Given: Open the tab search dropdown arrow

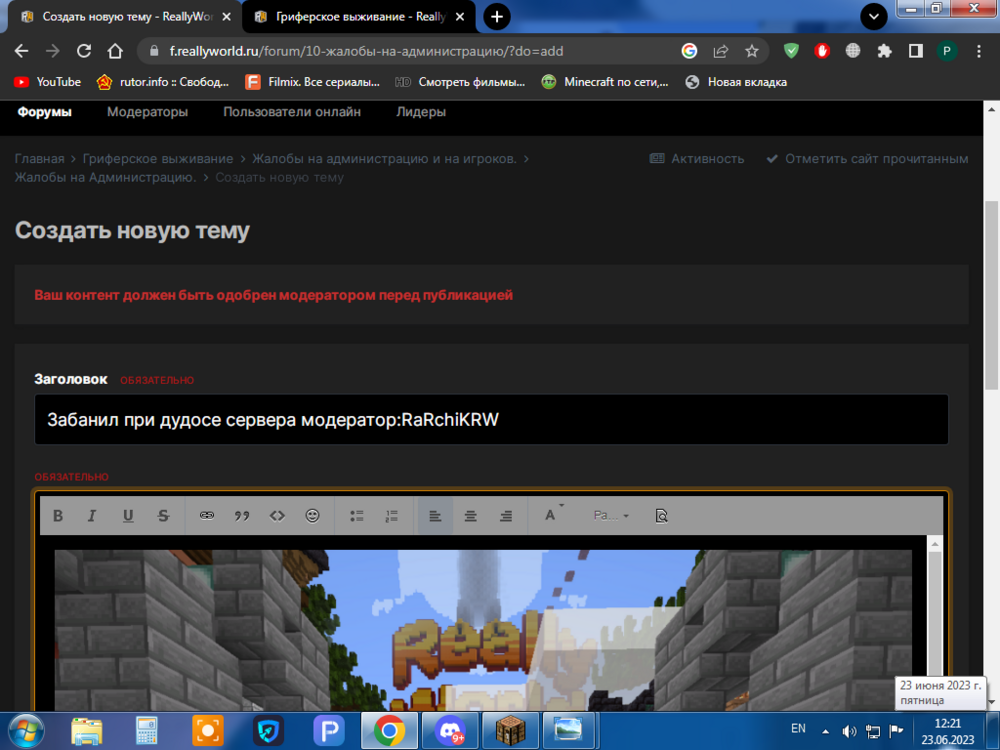Looking at the screenshot, I should tap(874, 17).
